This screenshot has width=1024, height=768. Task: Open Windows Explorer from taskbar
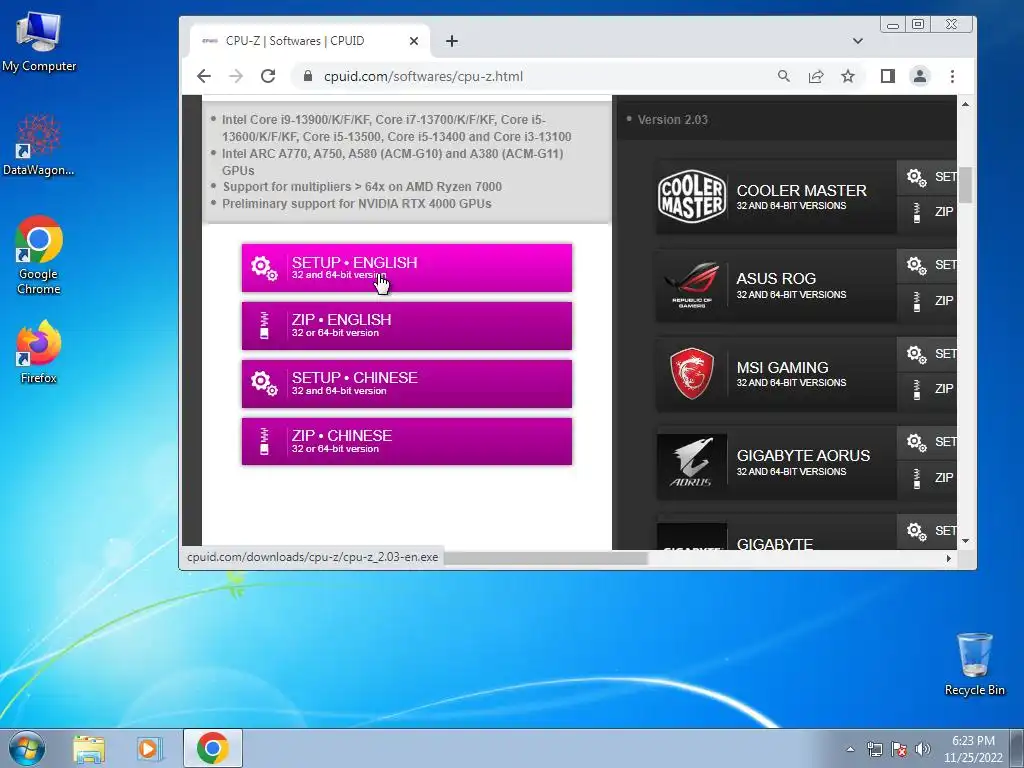(89, 748)
